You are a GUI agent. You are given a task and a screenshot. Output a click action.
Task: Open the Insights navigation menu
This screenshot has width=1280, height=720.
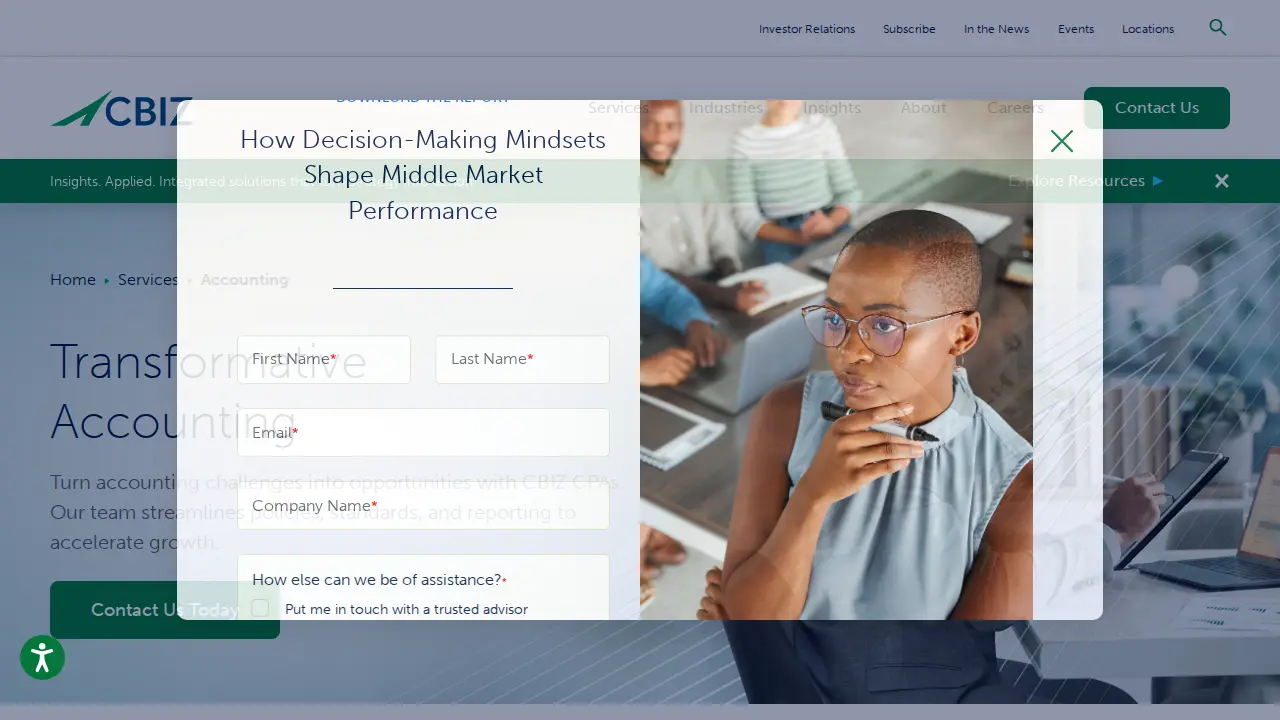(832, 108)
